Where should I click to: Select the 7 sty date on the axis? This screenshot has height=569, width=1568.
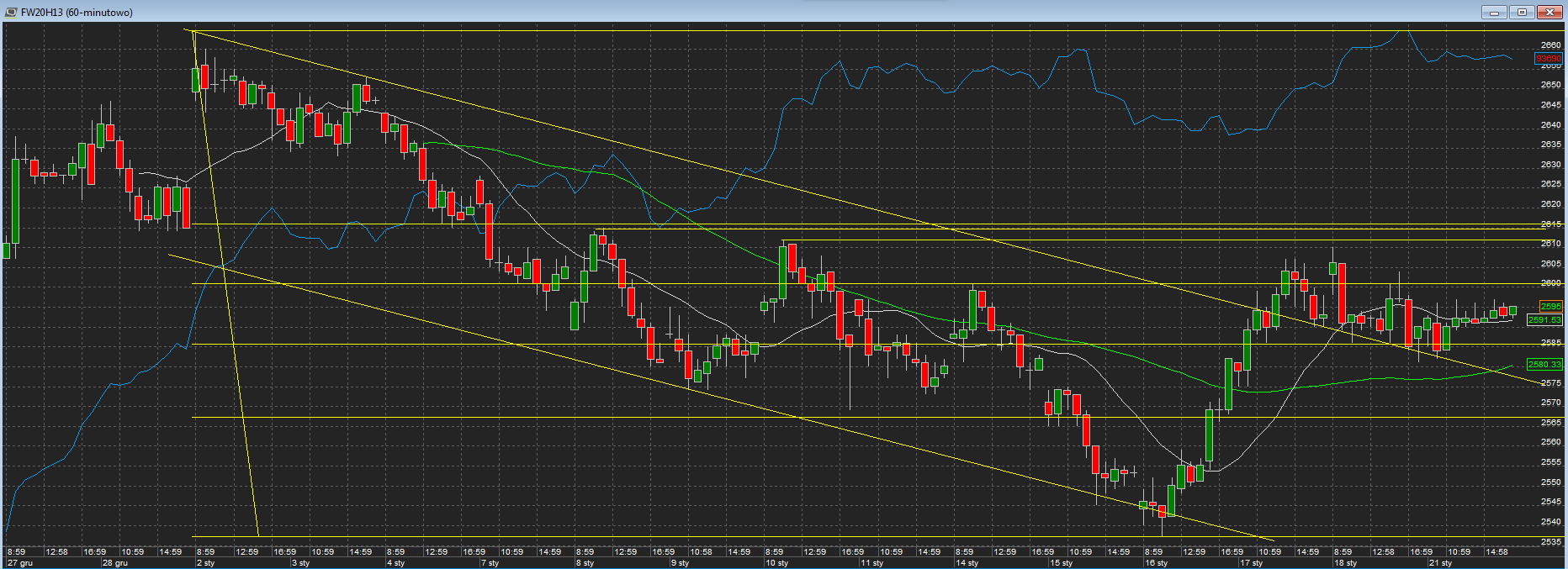click(x=490, y=563)
